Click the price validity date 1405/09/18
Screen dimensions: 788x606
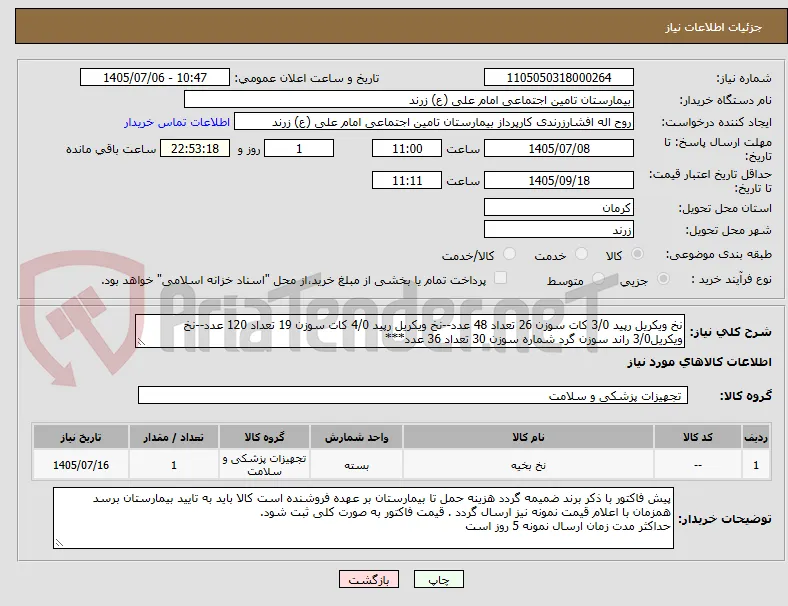click(x=558, y=180)
